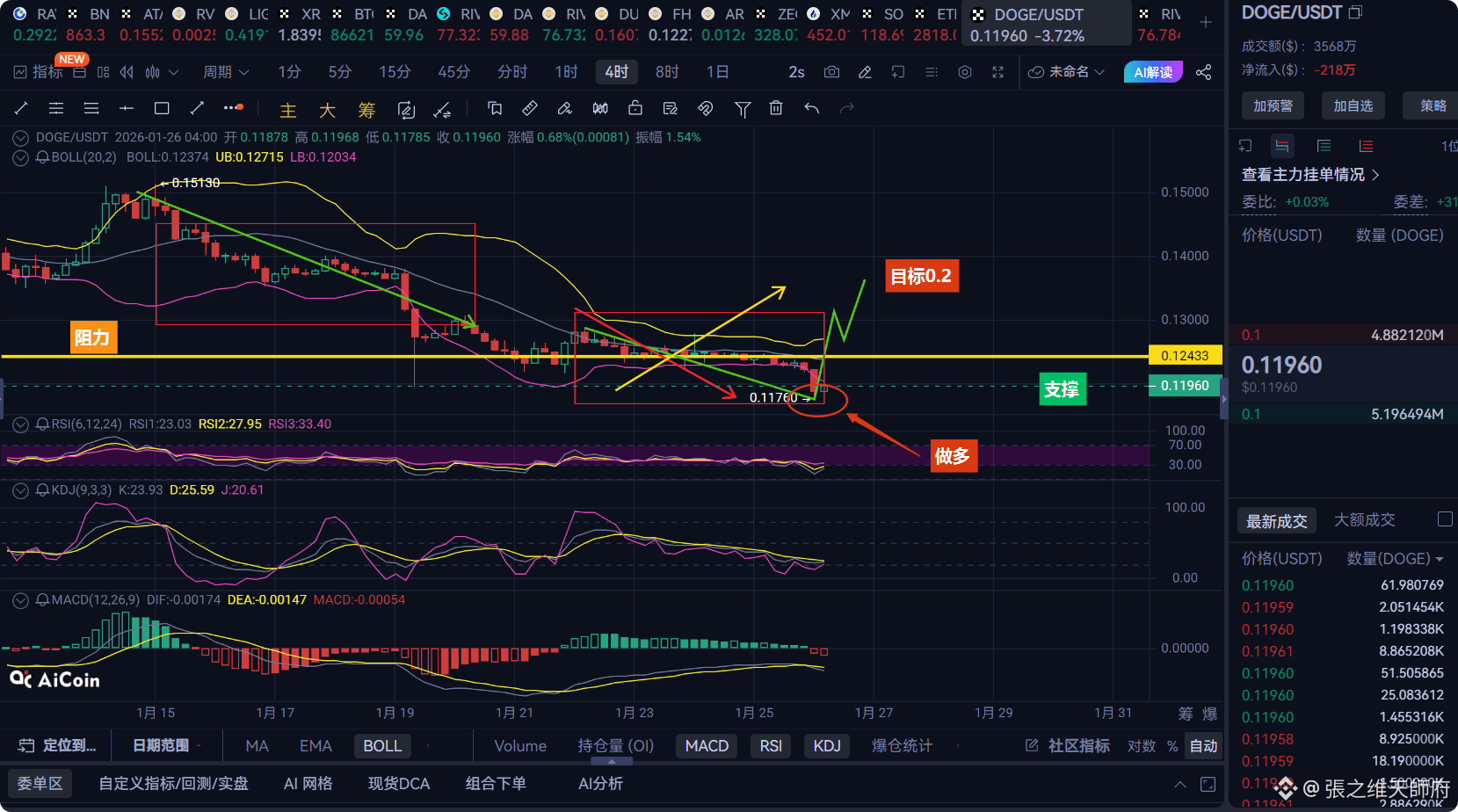Viewport: 1458px width, 812px height.
Task: Click the pencil edit icon
Action: click(865, 72)
